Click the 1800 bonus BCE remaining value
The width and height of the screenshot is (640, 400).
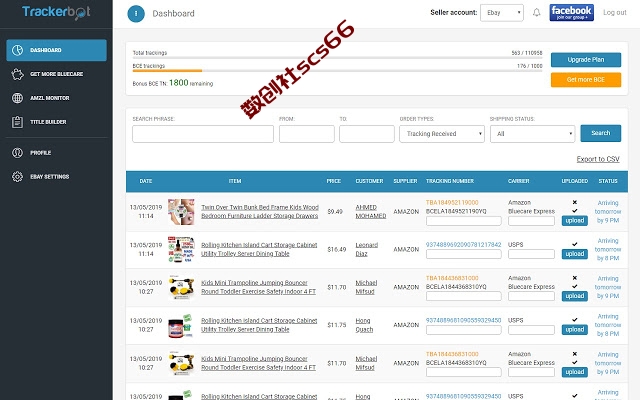pyautogui.click(x=178, y=83)
